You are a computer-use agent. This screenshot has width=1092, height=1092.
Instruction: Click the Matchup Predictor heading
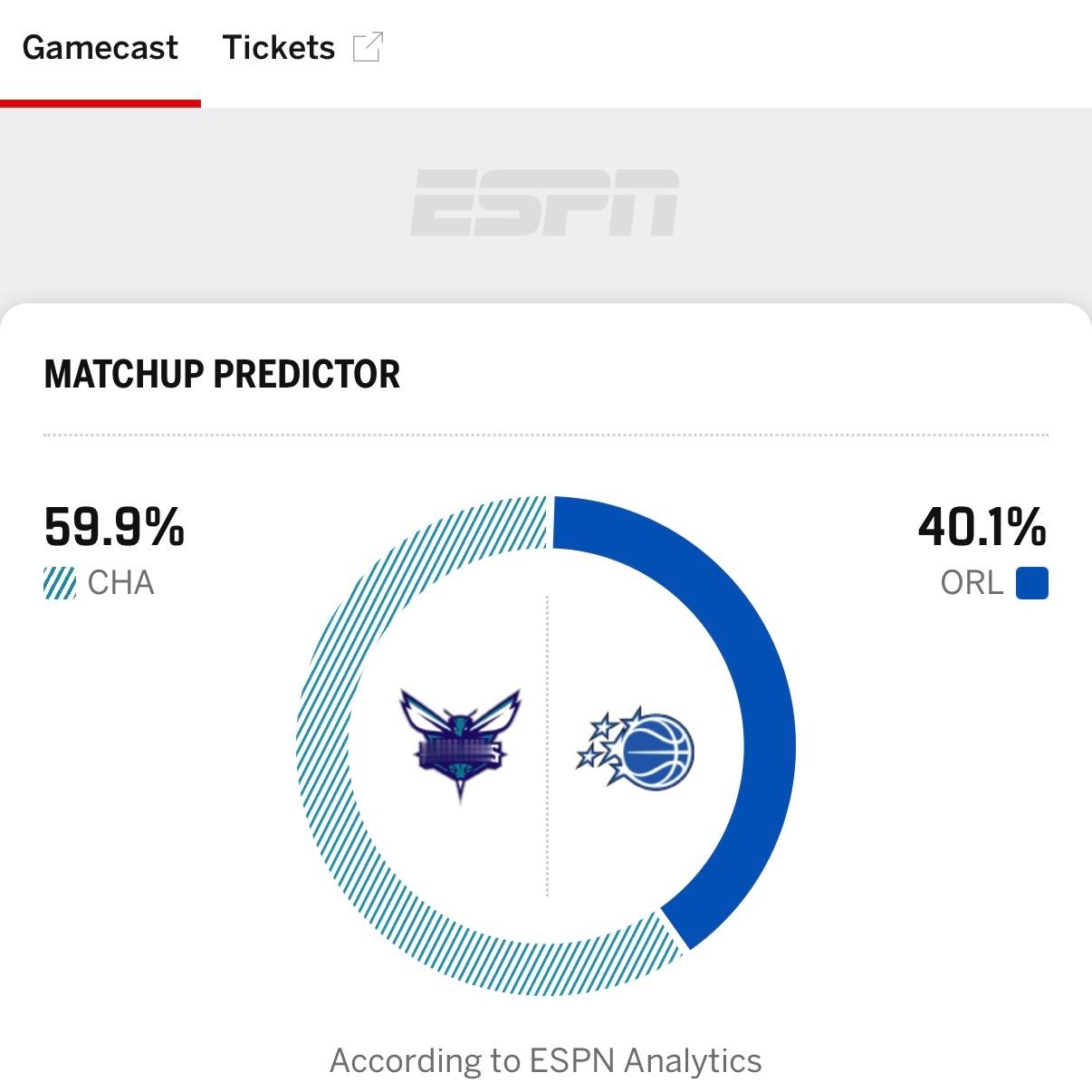[x=222, y=375]
